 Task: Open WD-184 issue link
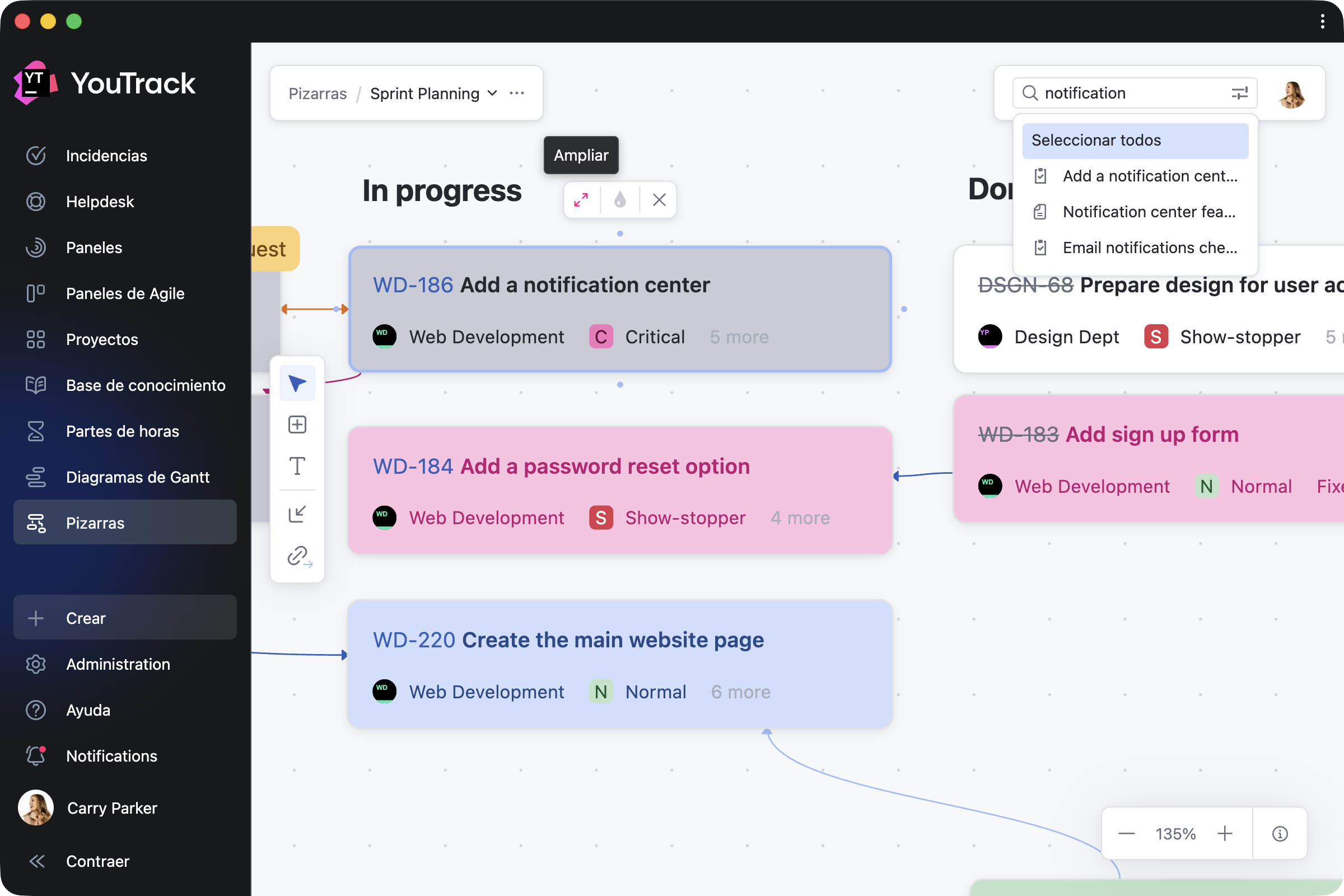413,466
